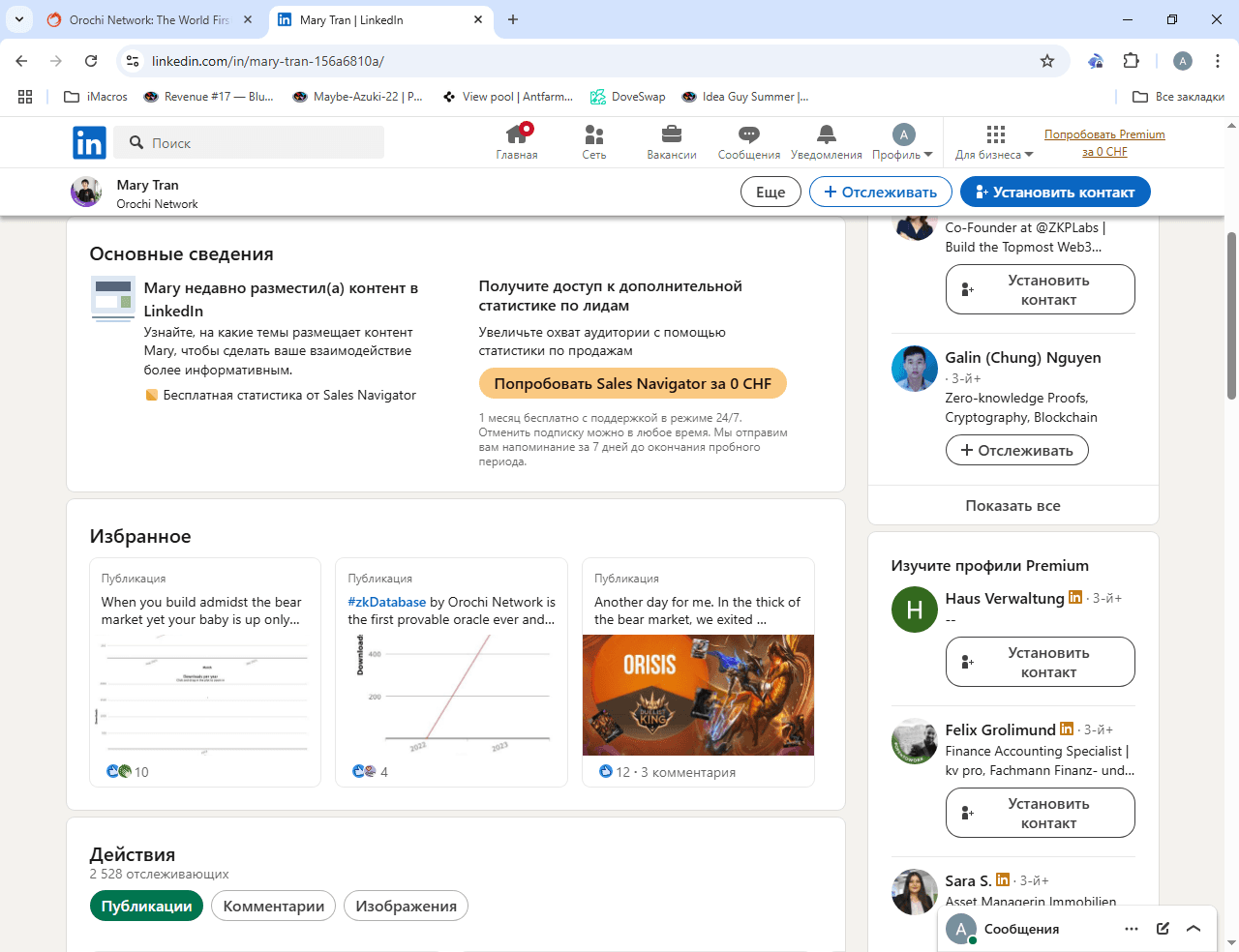This screenshot has width=1239, height=952.
Task: Open 3 комментария on the Orisis post
Action: pos(688,772)
